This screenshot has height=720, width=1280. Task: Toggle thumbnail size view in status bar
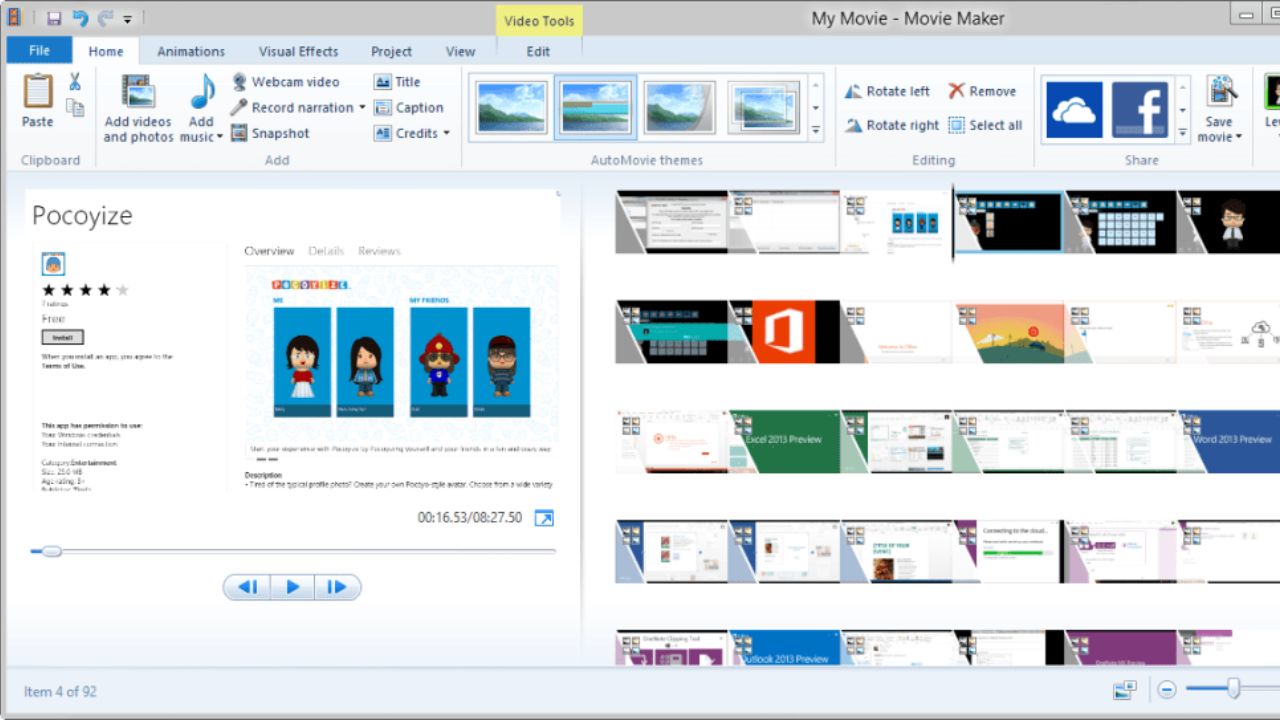(x=1125, y=689)
